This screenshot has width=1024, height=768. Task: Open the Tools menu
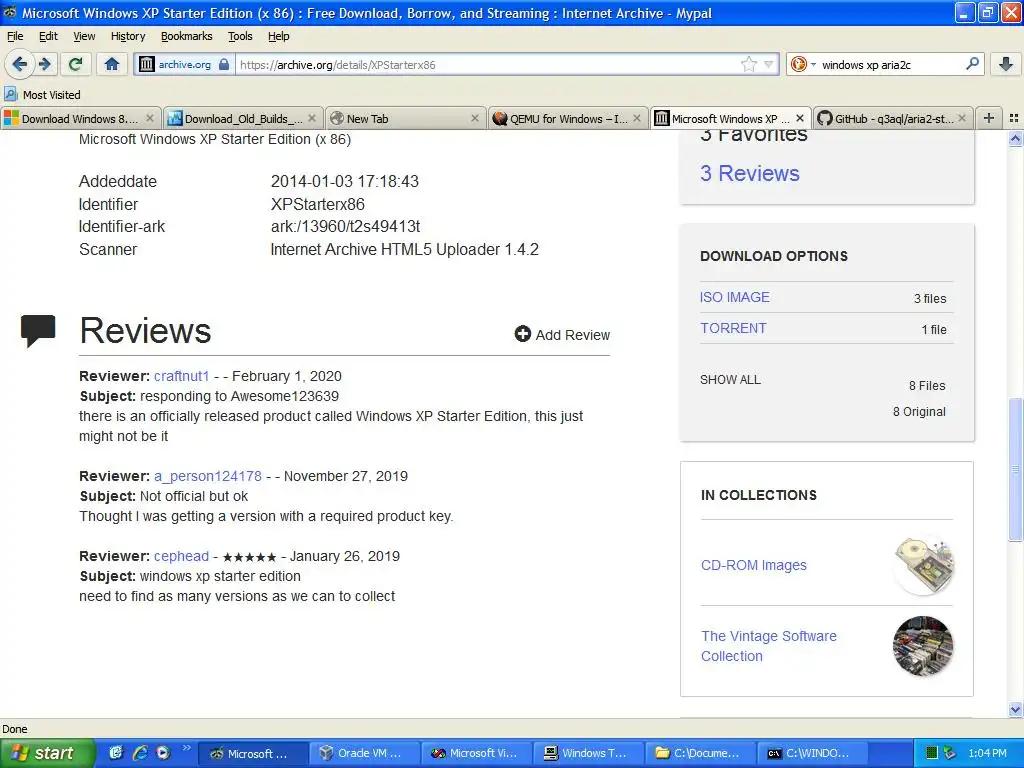click(x=240, y=37)
